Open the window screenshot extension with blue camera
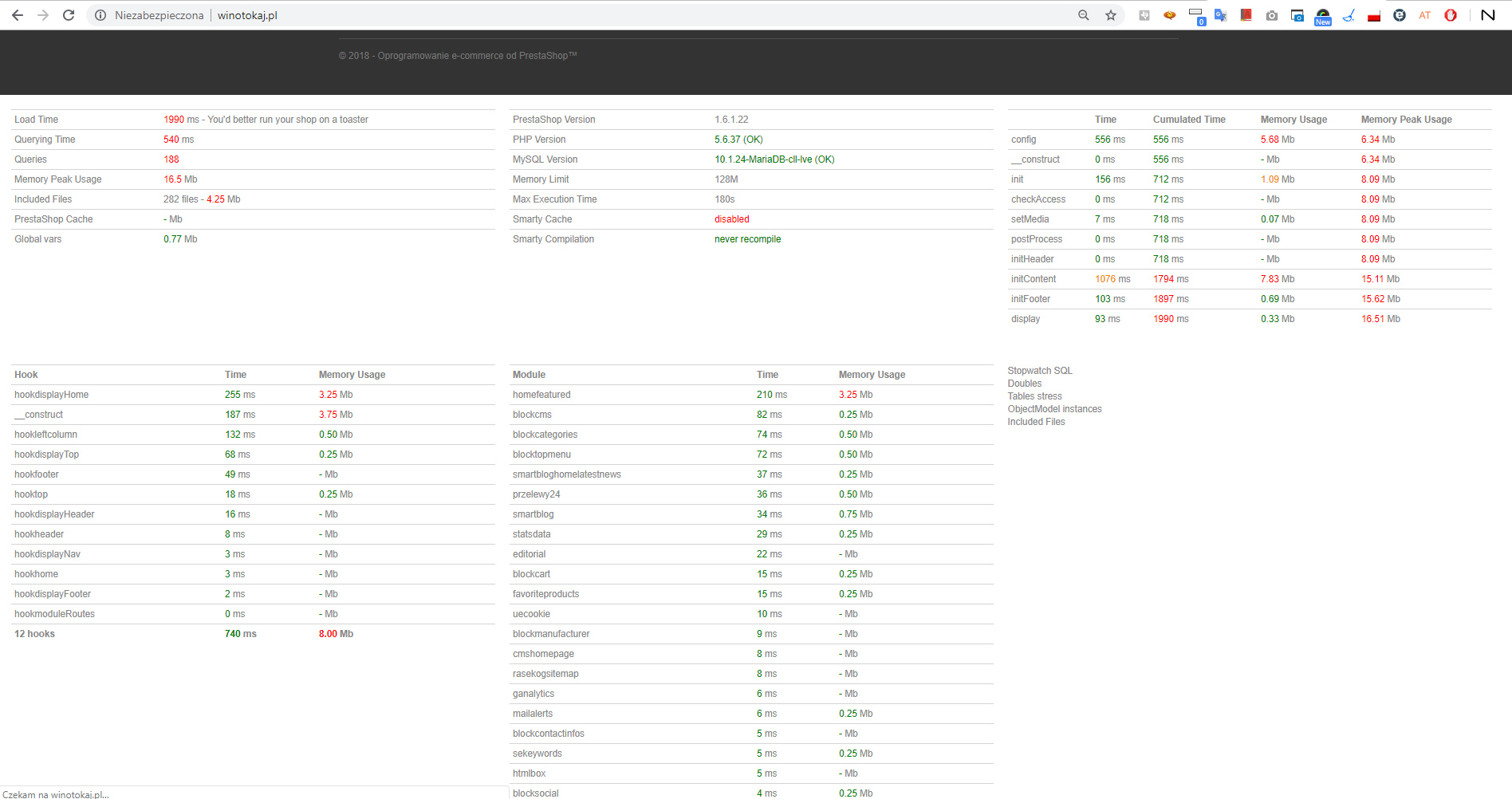Screen dimensions: 1512x799 coord(1297,15)
